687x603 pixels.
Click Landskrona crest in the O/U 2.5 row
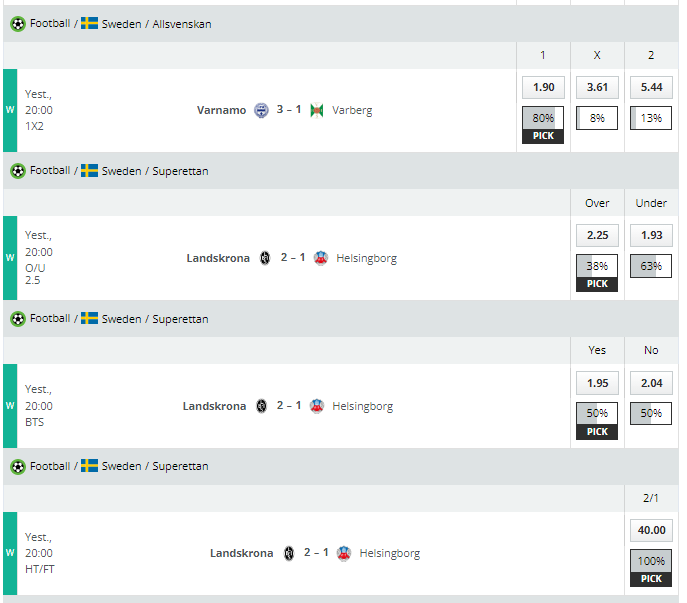265,258
